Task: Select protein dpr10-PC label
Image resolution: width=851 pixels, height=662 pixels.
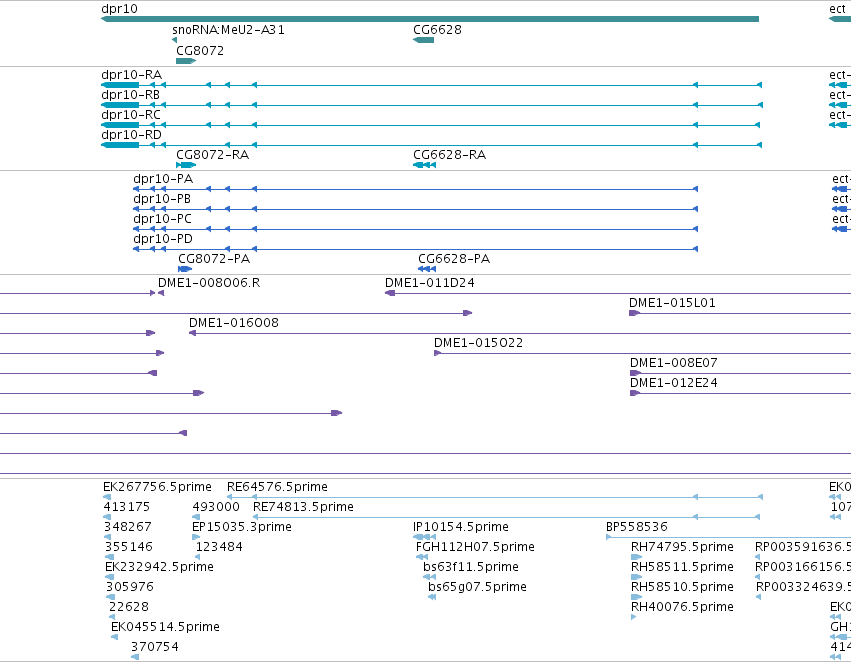Action: [x=162, y=219]
